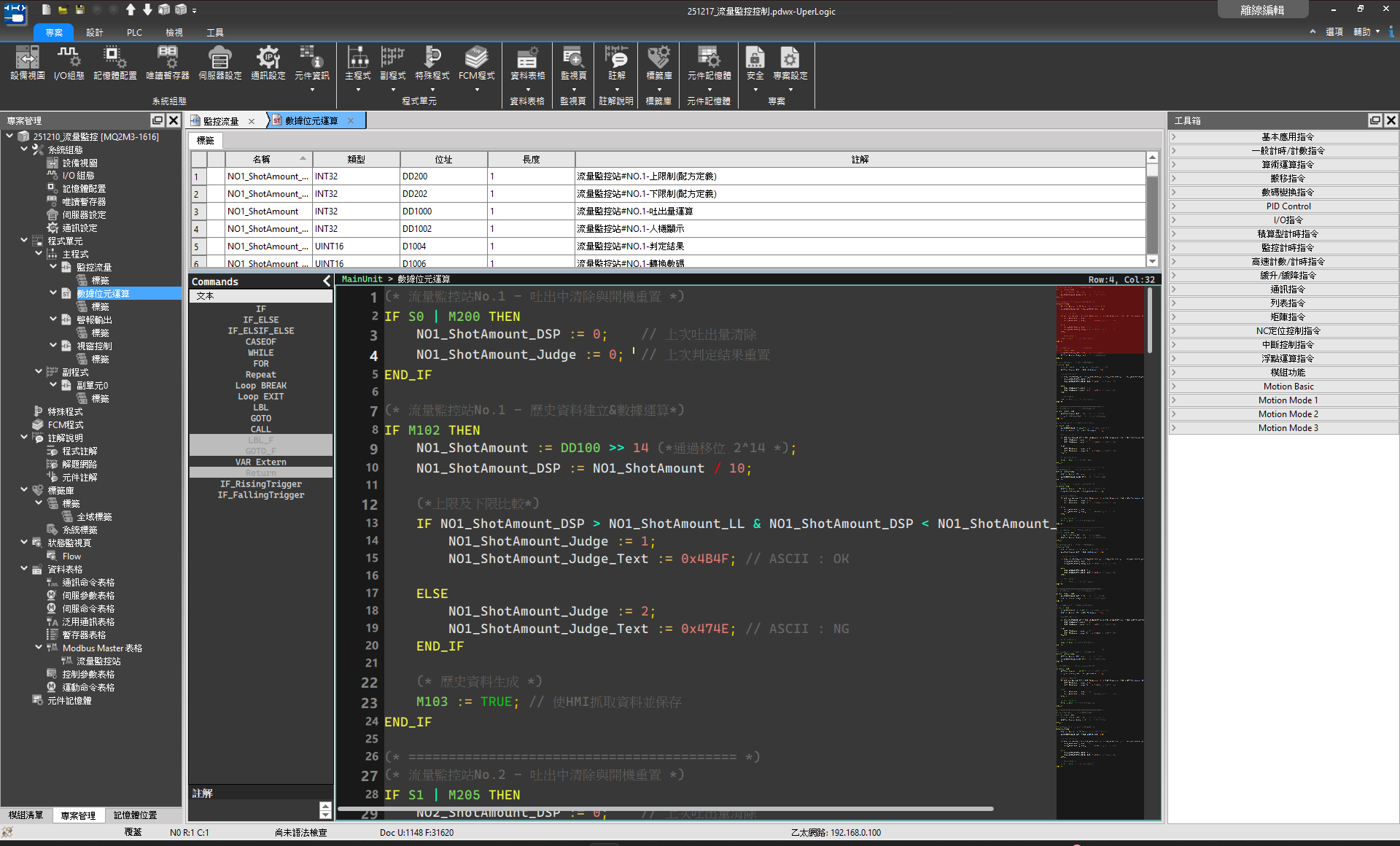Switch to the PLC ribbon tab
This screenshot has height=846, width=1400.
(x=134, y=32)
